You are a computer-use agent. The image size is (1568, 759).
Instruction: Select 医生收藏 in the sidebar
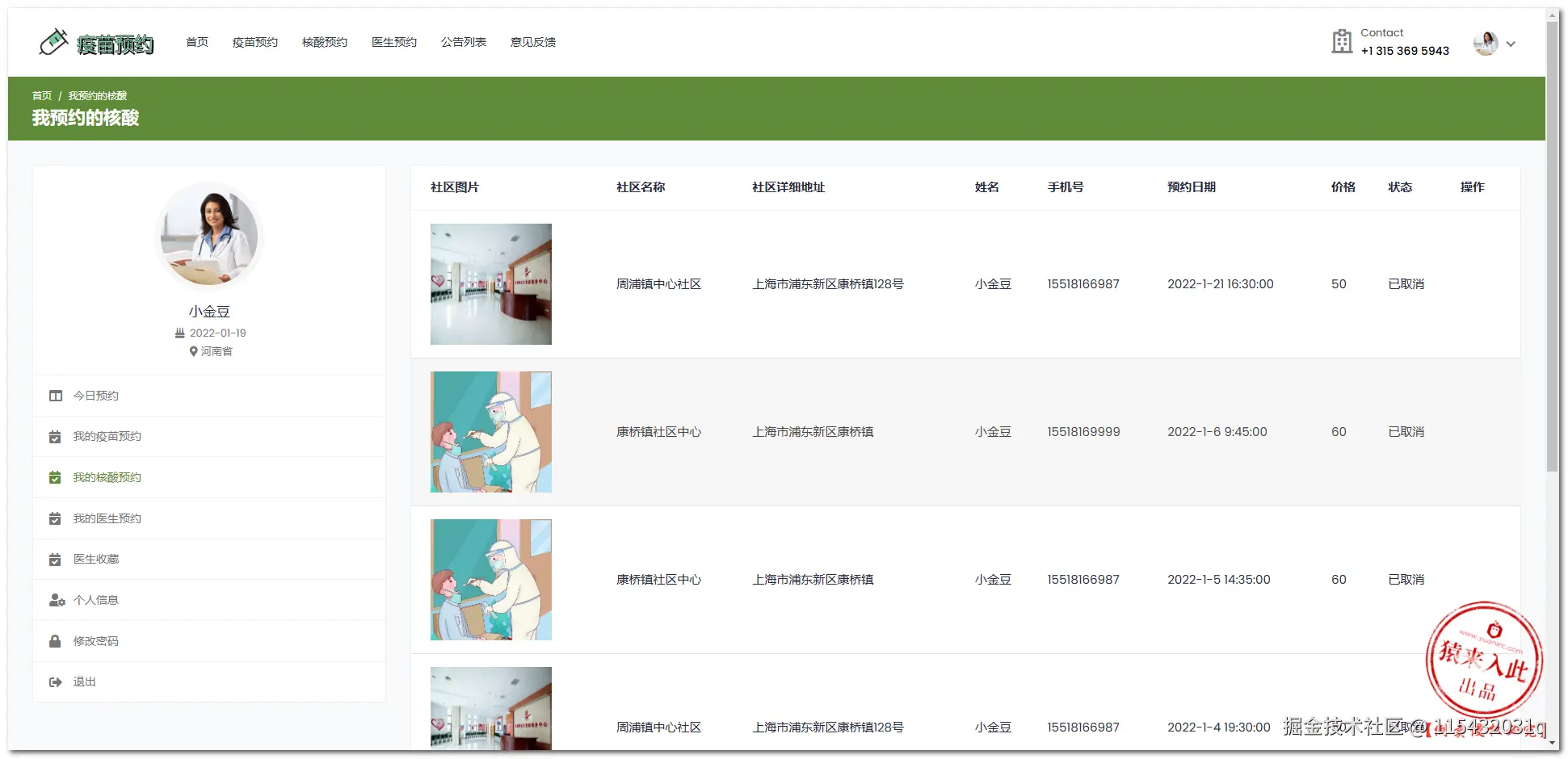(209, 560)
